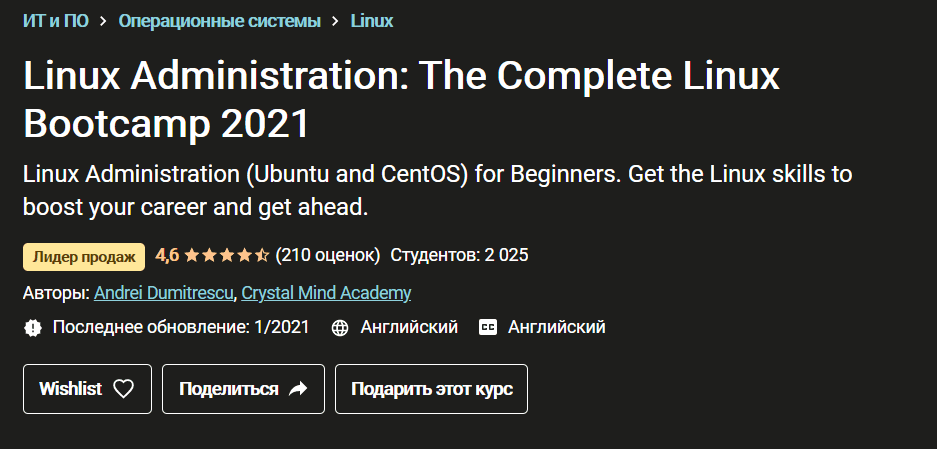This screenshot has height=449, width=937.
Task: Go to Операционные системы category
Action: coord(219,20)
